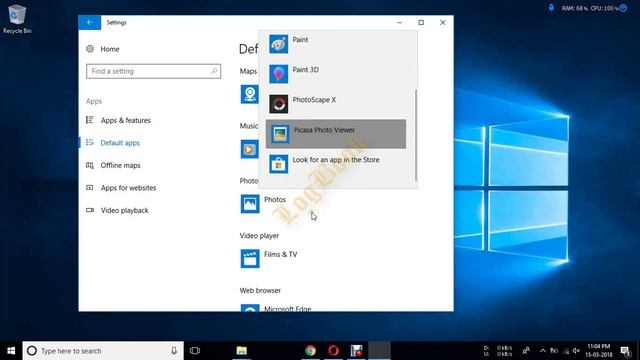Launch Opera browser from taskbar

pyautogui.click(x=333, y=351)
